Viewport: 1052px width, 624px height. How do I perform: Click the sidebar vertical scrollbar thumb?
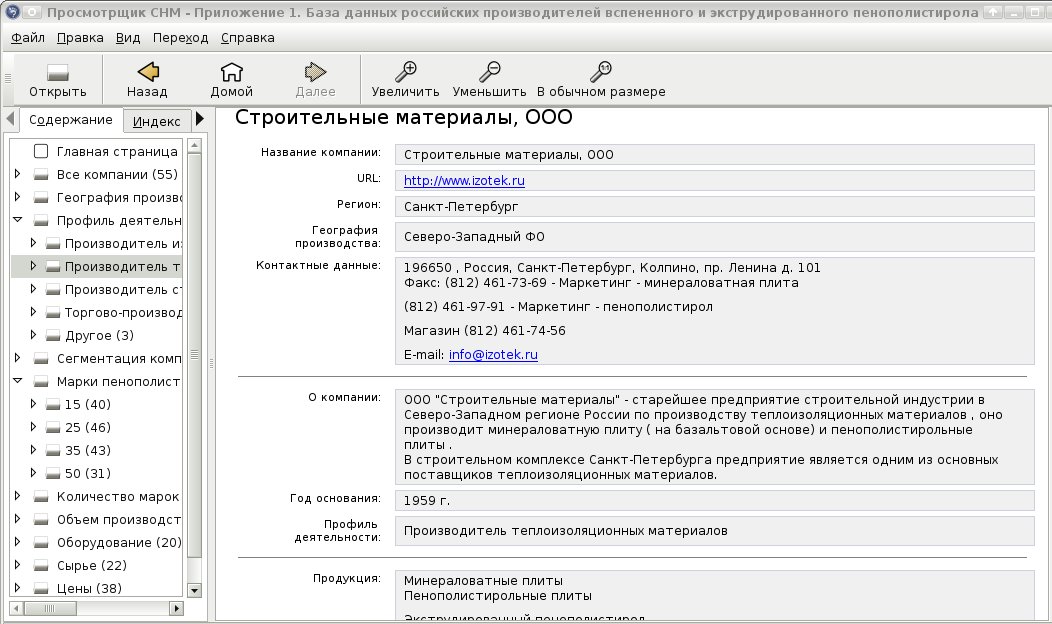[195, 356]
